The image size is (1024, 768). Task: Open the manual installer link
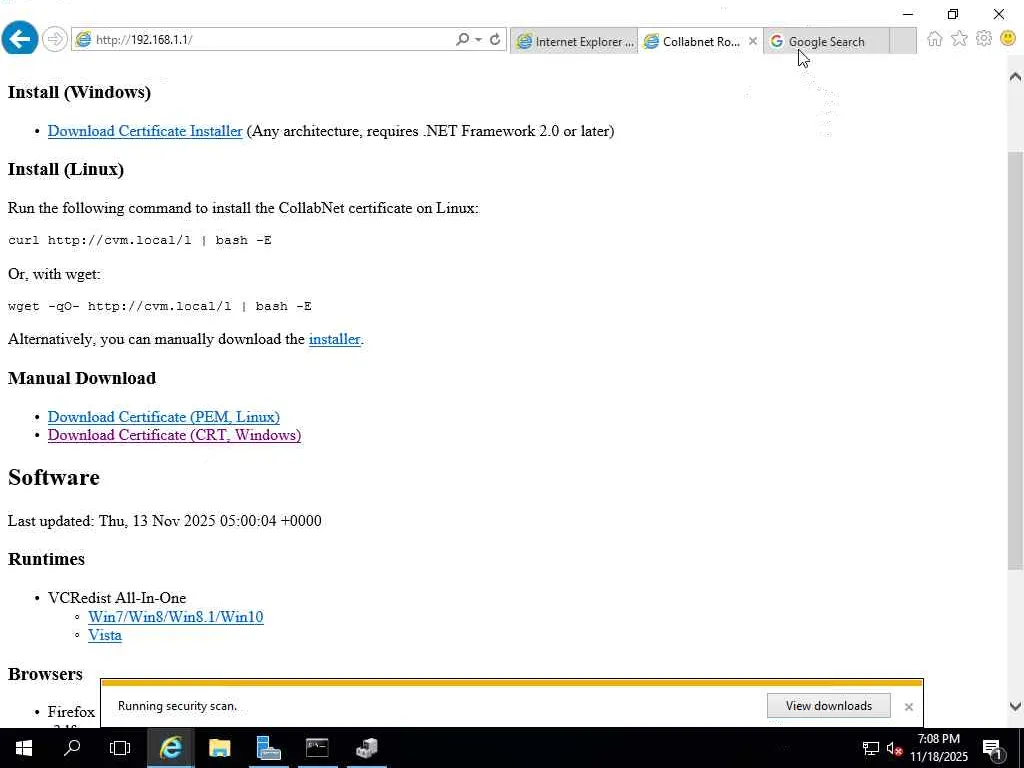tap(334, 340)
